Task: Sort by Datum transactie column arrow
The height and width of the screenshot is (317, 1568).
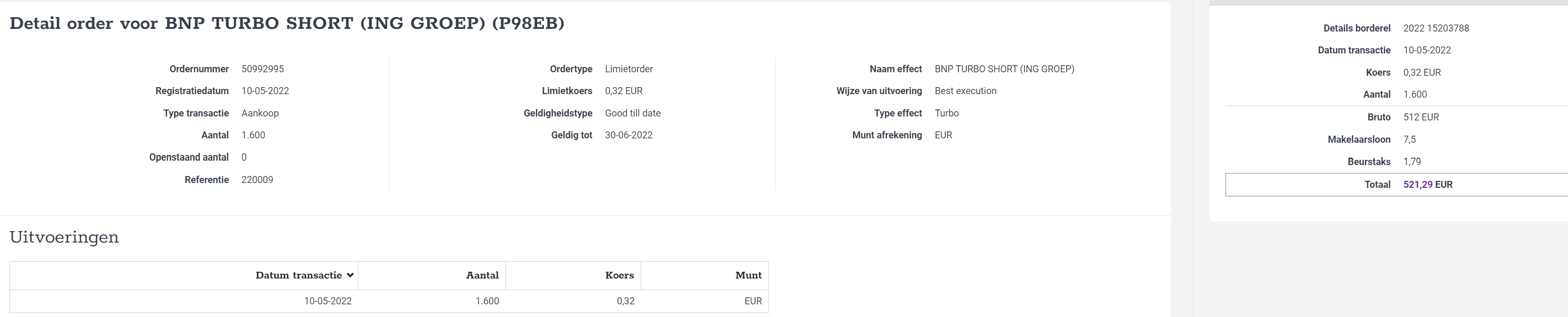Action: click(x=350, y=276)
